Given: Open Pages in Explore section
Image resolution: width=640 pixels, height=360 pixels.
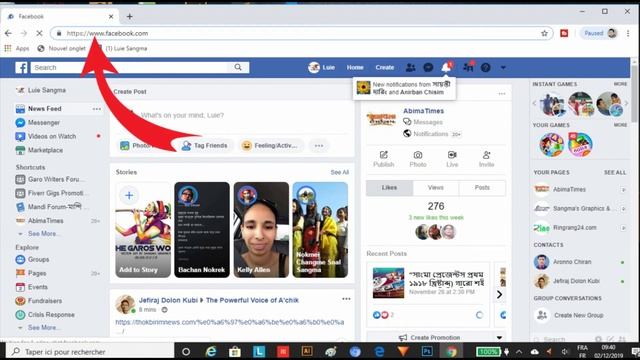Looking at the screenshot, I should click(31, 273).
